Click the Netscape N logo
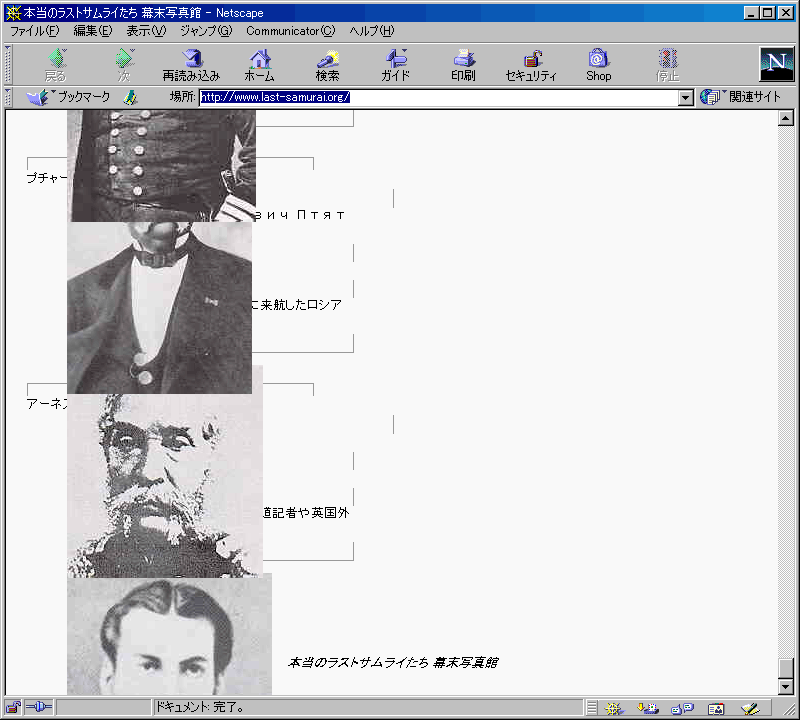The height and width of the screenshot is (720, 800). [777, 64]
